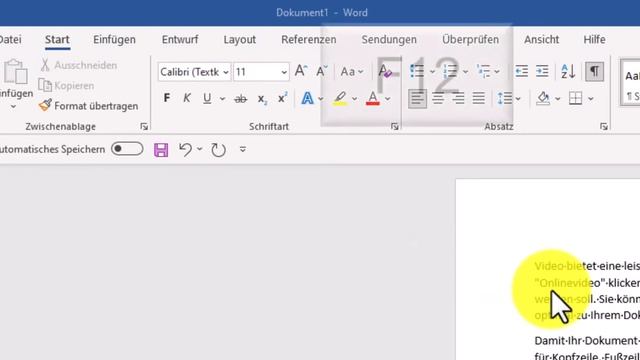
Task: Switch to the Ansicht tab
Action: (x=542, y=40)
